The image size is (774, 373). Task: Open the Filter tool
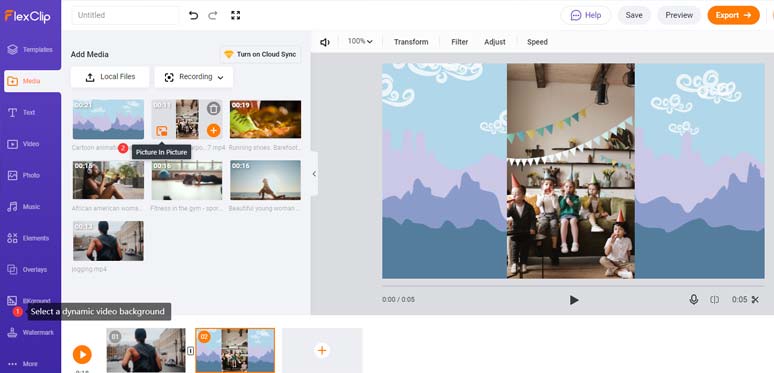[459, 42]
